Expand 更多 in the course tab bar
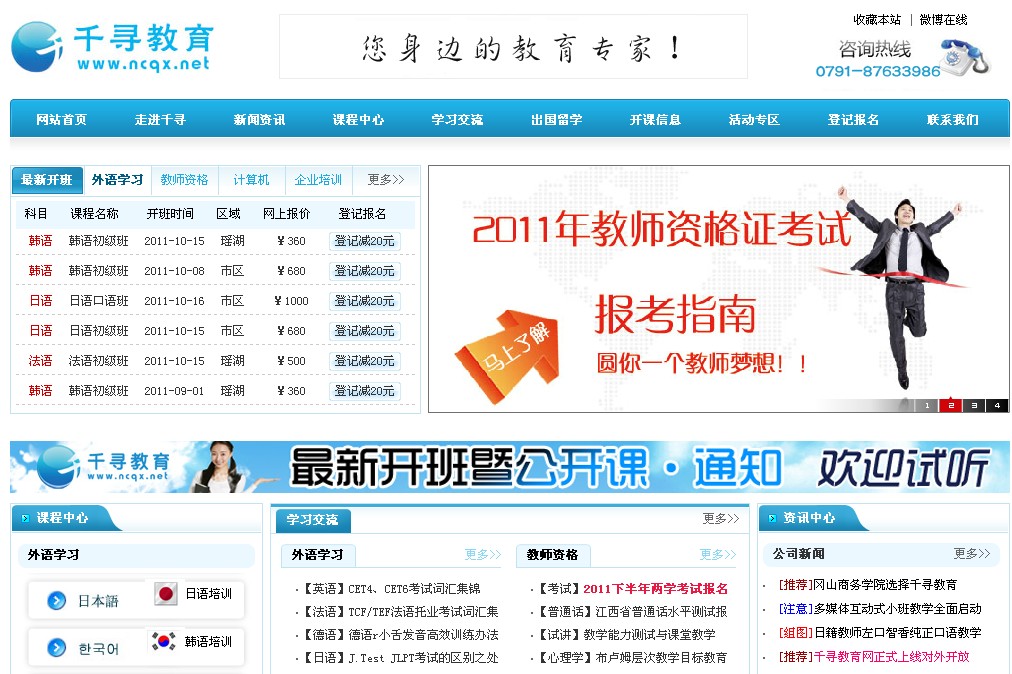 coord(385,180)
